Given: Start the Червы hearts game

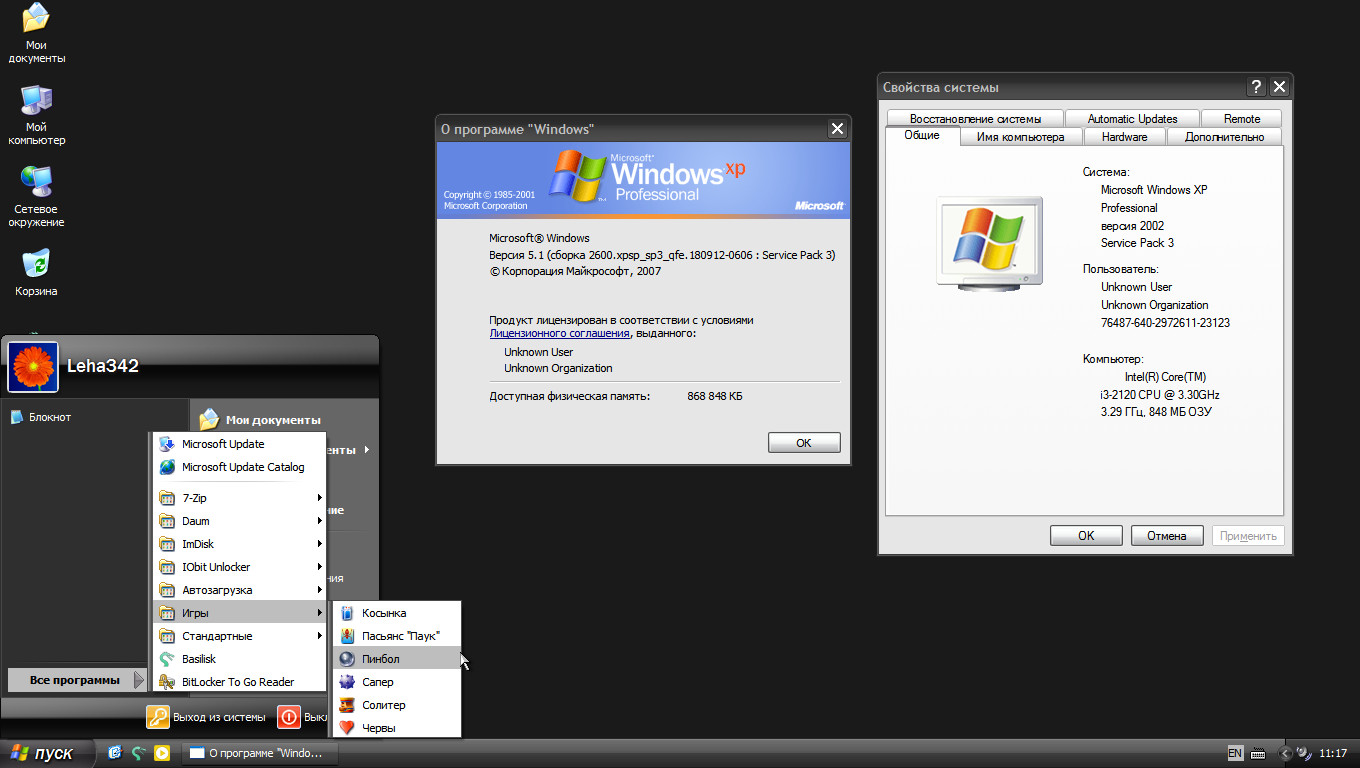Looking at the screenshot, I should [378, 728].
